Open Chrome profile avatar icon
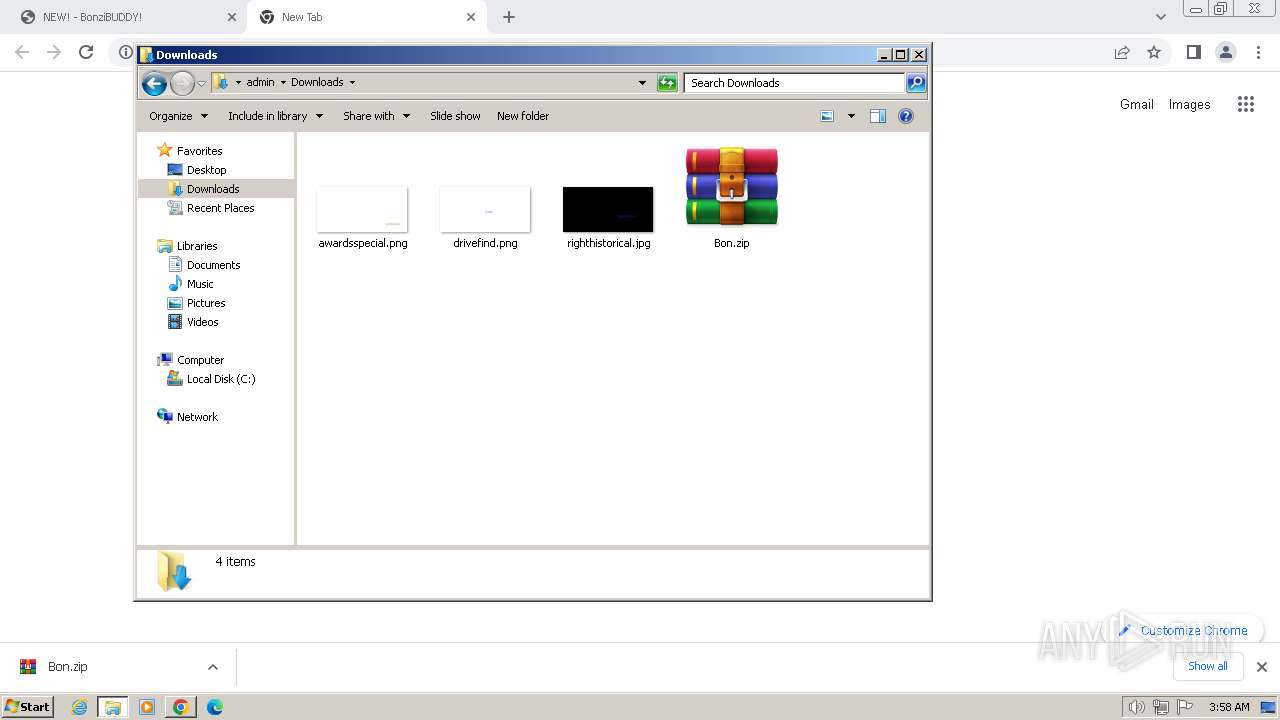The width and height of the screenshot is (1280, 720). [1225, 52]
